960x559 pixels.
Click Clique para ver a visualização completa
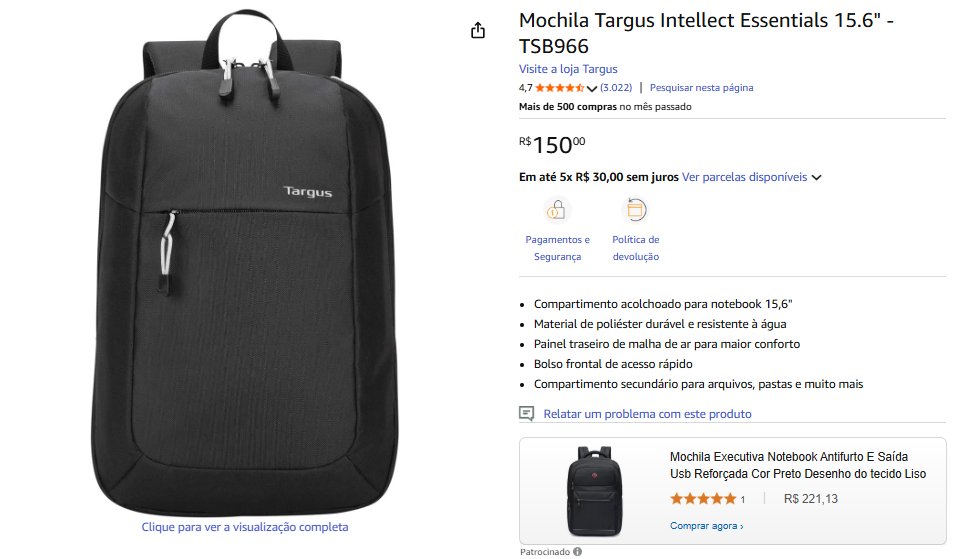coord(245,527)
